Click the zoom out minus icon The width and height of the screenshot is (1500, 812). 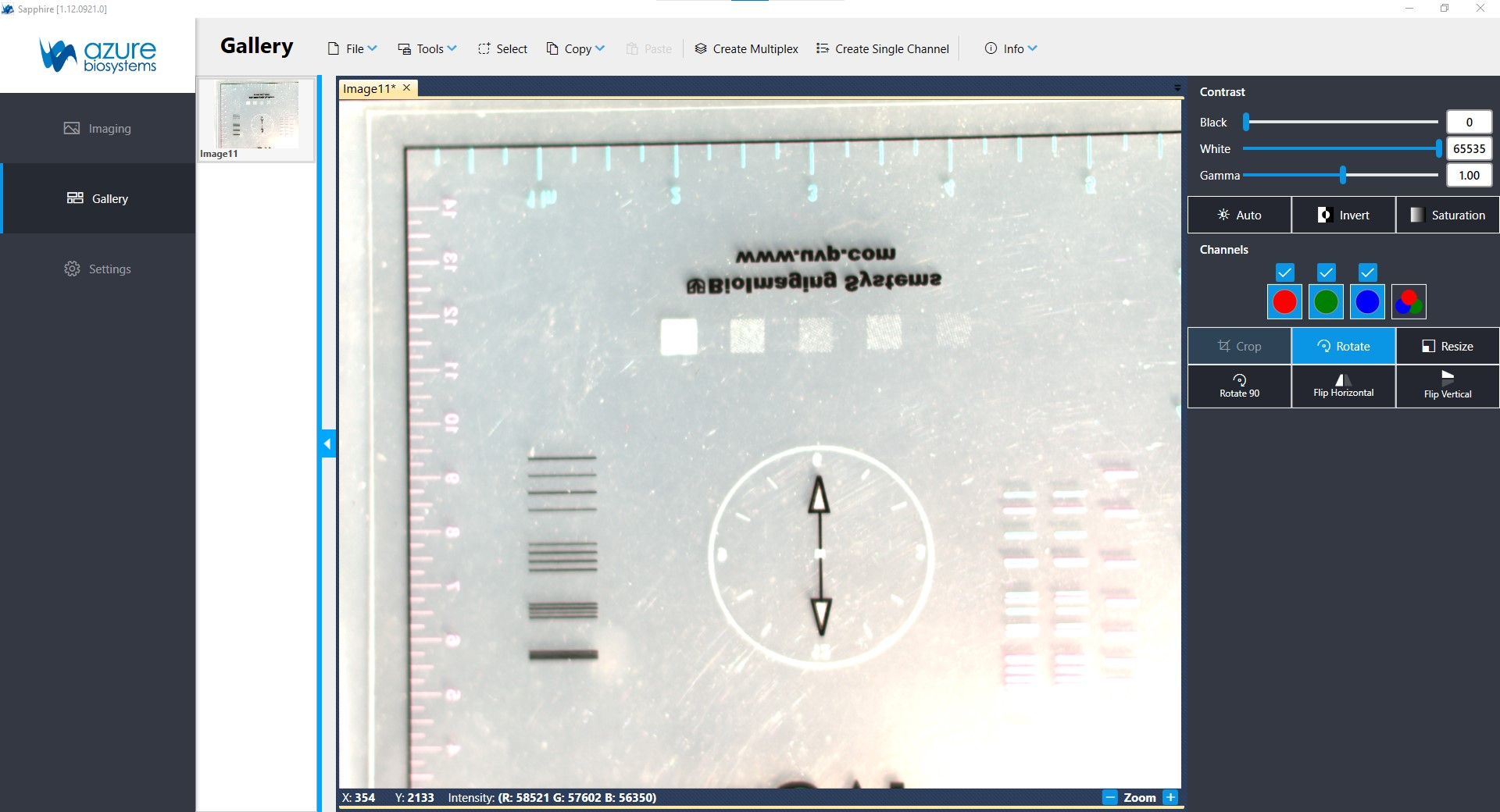pyautogui.click(x=1110, y=797)
